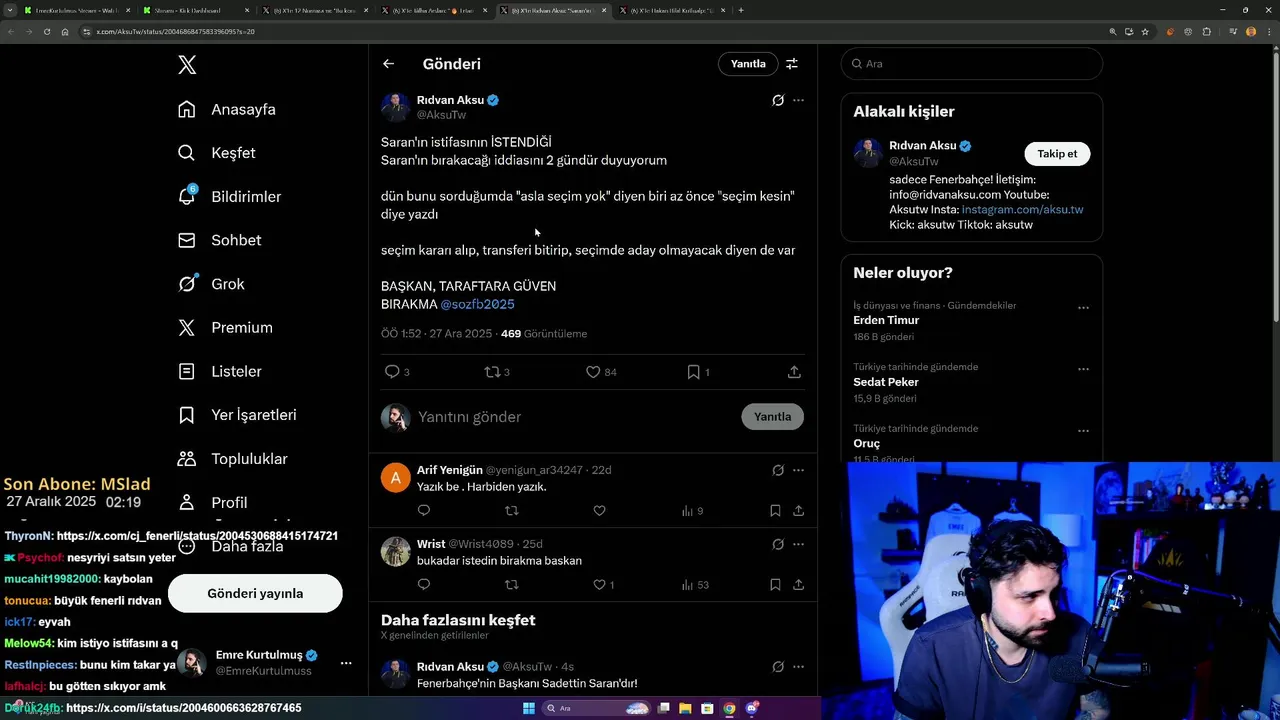Viewport: 1280px width, 720px height.
Task: Click Windows taskbar search box
Action: pyautogui.click(x=597, y=709)
